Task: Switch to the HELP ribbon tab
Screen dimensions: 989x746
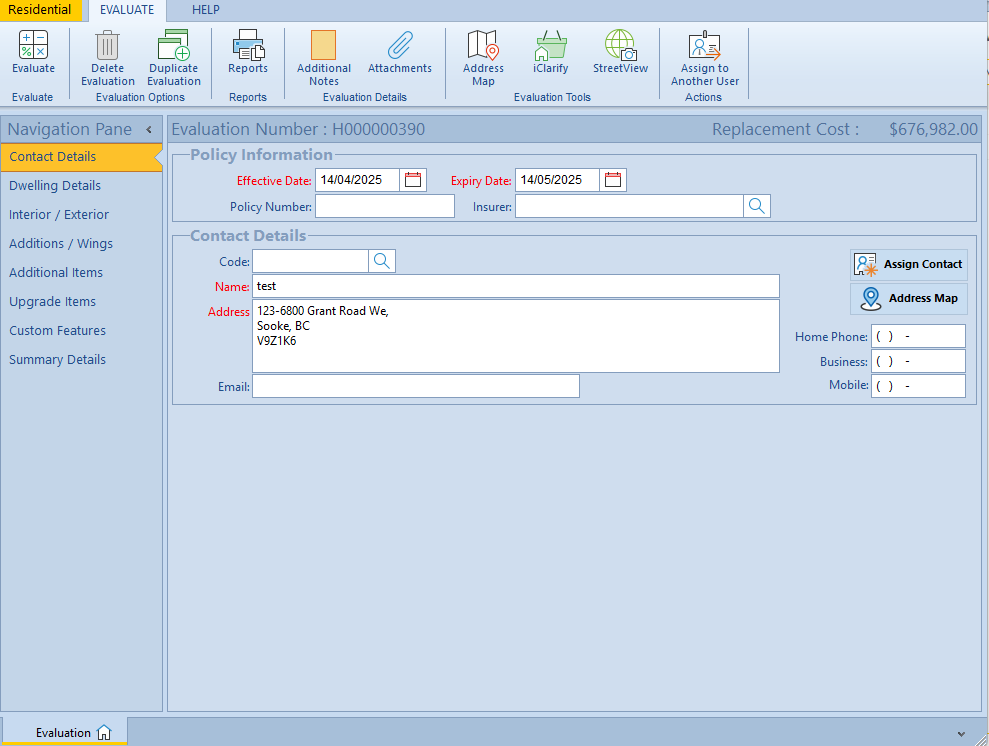Action: (205, 10)
